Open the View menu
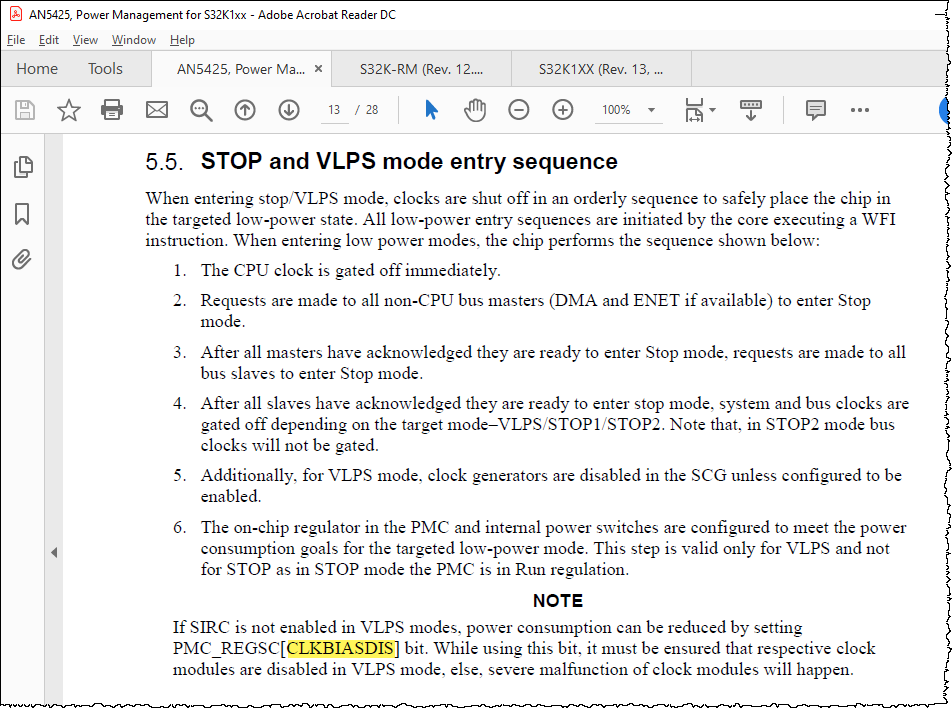The width and height of the screenshot is (952, 710). [85, 40]
